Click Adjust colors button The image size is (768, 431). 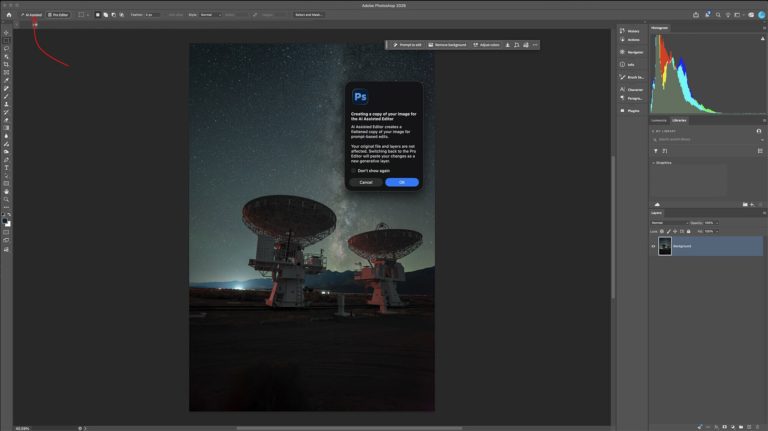point(486,45)
